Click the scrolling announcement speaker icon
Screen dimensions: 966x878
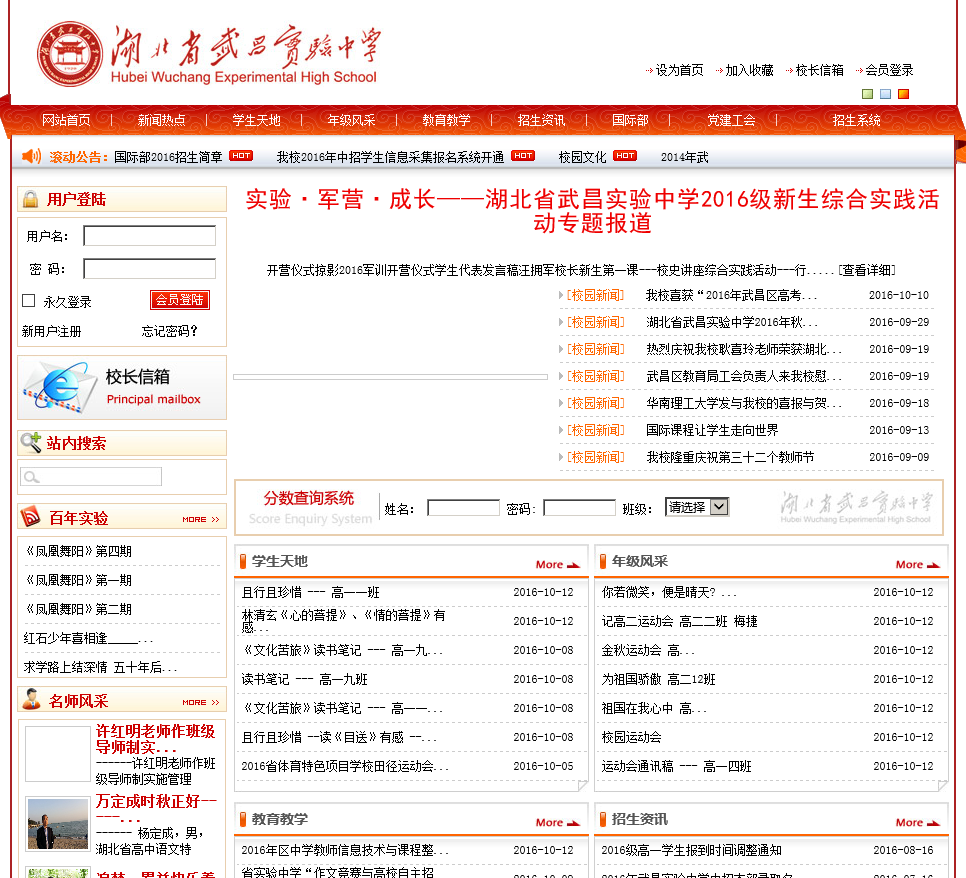tap(31, 156)
